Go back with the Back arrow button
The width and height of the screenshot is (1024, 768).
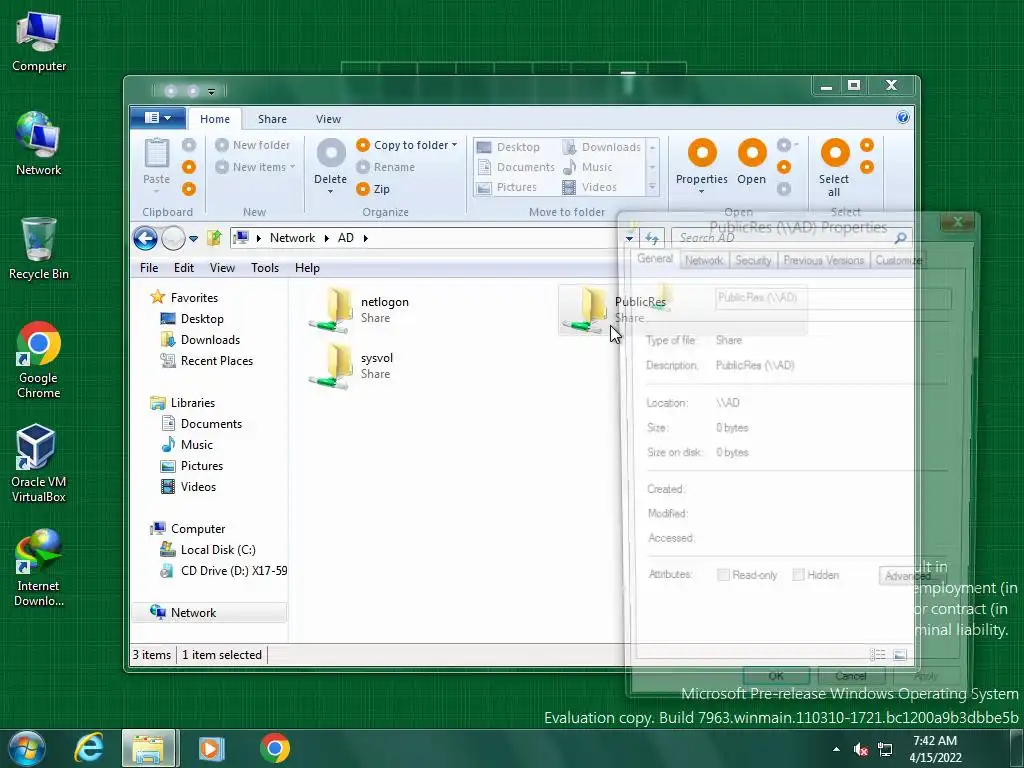point(146,238)
